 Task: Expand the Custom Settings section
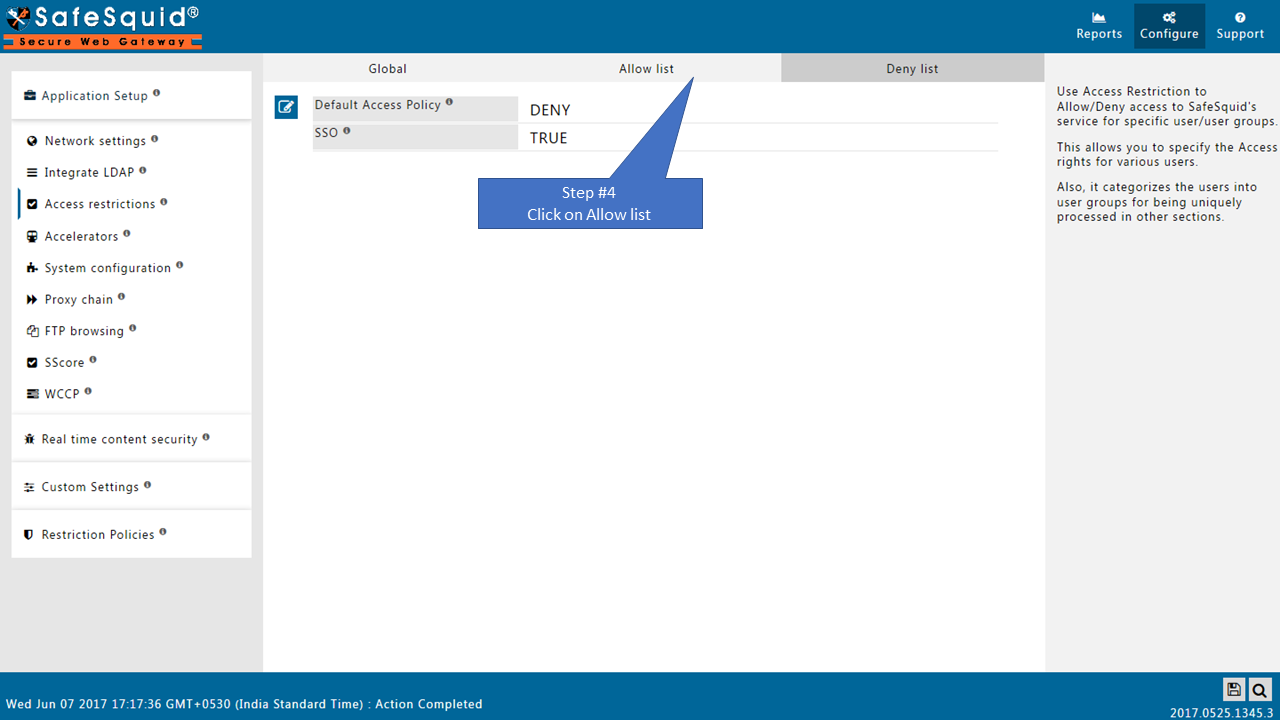pos(90,487)
